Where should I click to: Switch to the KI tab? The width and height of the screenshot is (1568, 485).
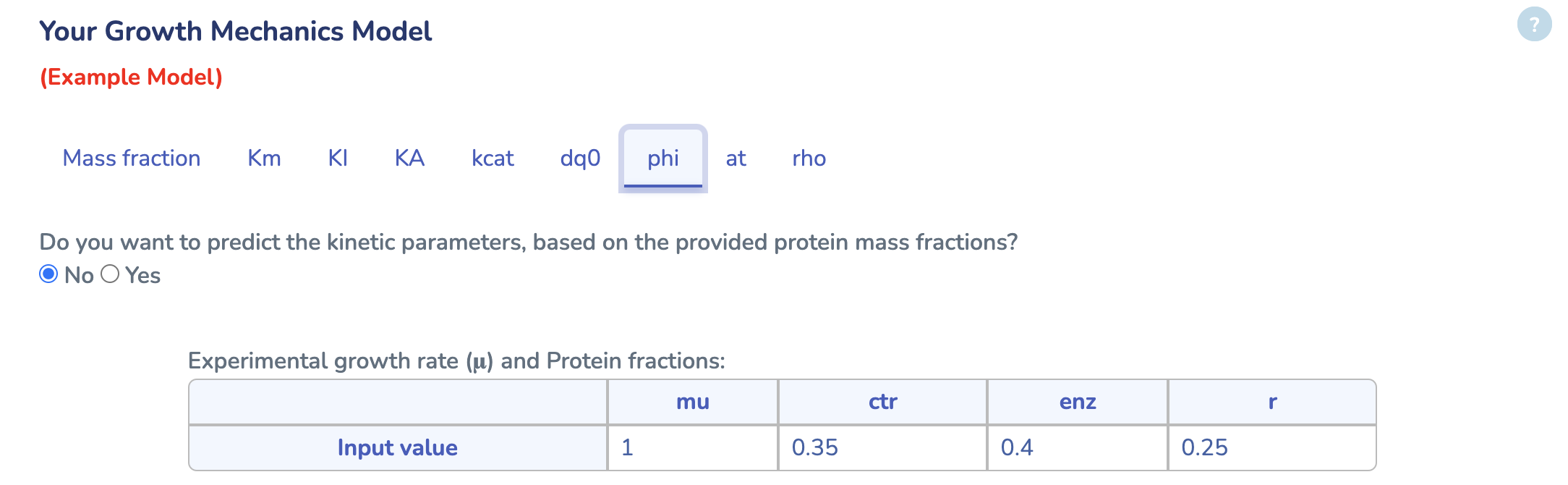pos(337,159)
